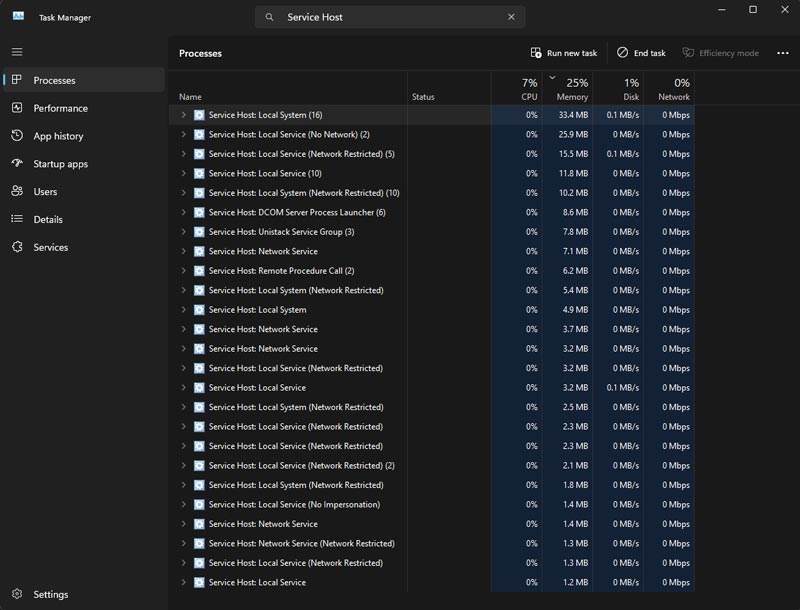Switch to the Performance page
This screenshot has height=610, width=800.
click(x=84, y=108)
